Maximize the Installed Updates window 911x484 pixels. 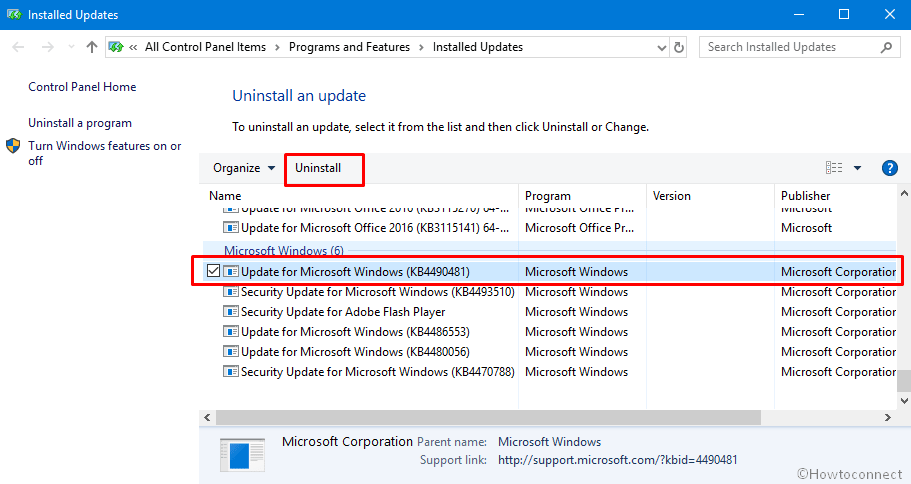[844, 15]
